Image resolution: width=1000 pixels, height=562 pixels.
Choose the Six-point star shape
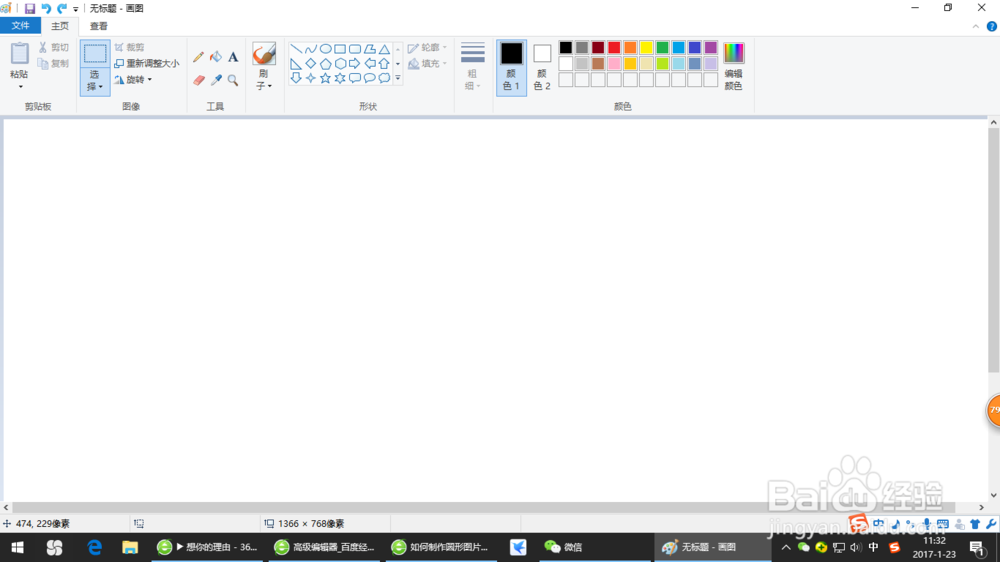pyautogui.click(x=340, y=78)
